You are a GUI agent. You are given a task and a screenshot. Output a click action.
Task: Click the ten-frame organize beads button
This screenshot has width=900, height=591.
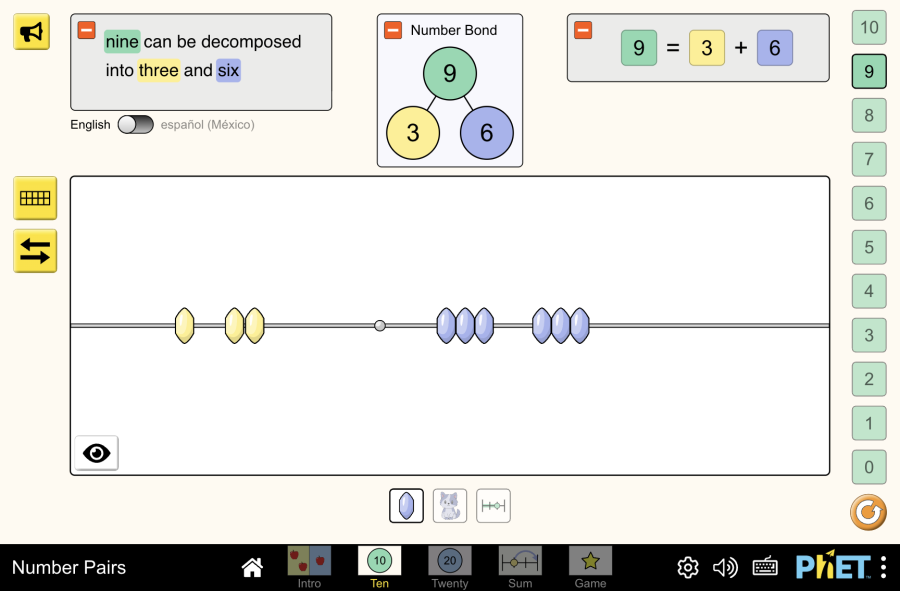35,198
